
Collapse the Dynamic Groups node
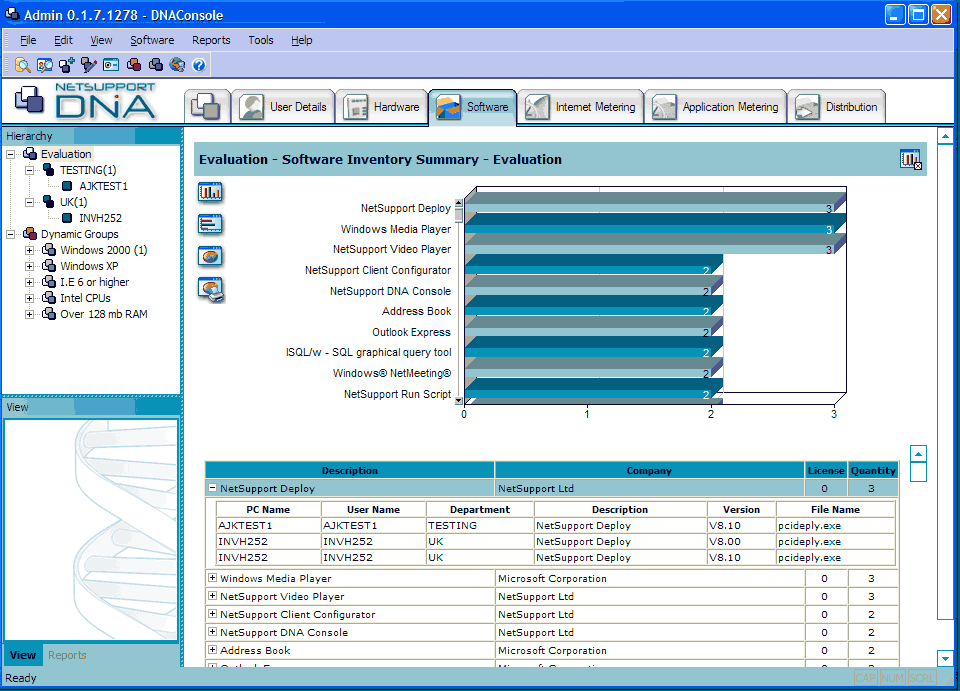point(10,234)
